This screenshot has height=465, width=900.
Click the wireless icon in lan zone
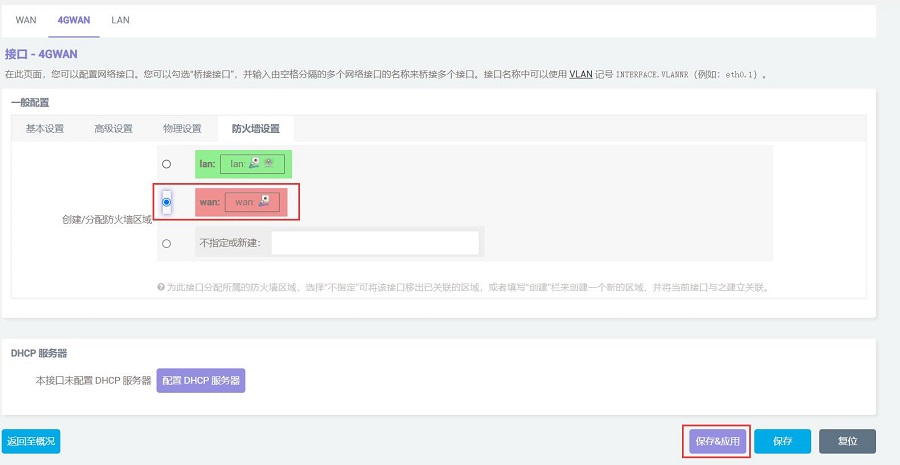click(267, 164)
